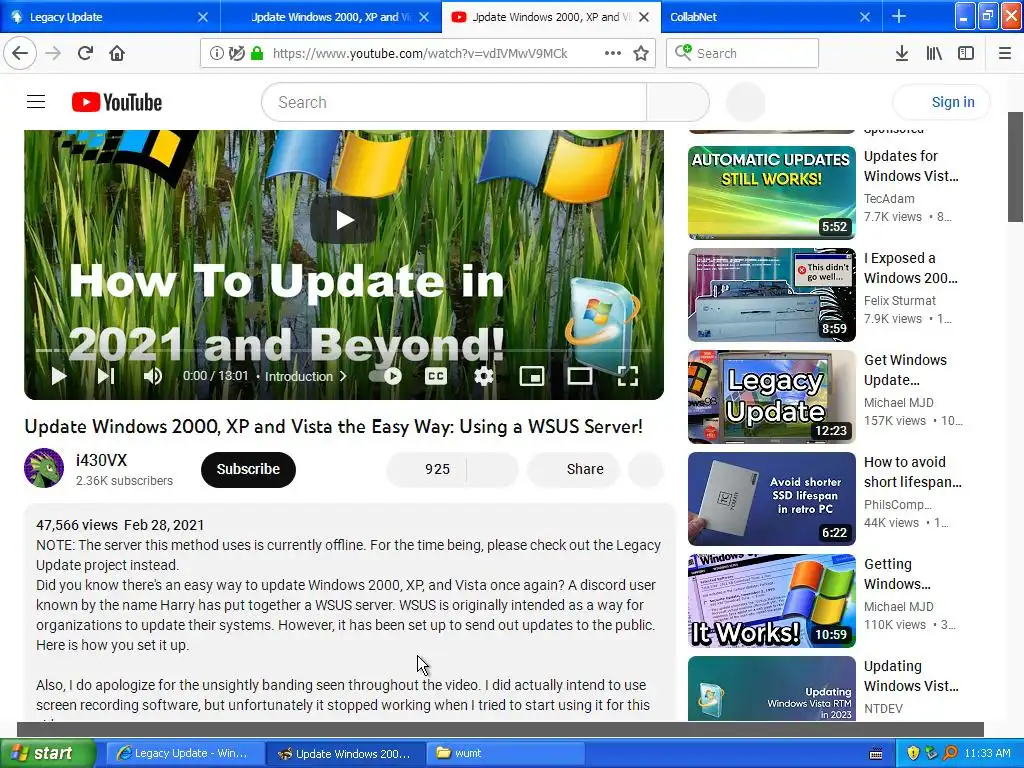1024x768 pixels.
Task: Click the taskbar clock 11:33 AM
Action: point(987,753)
